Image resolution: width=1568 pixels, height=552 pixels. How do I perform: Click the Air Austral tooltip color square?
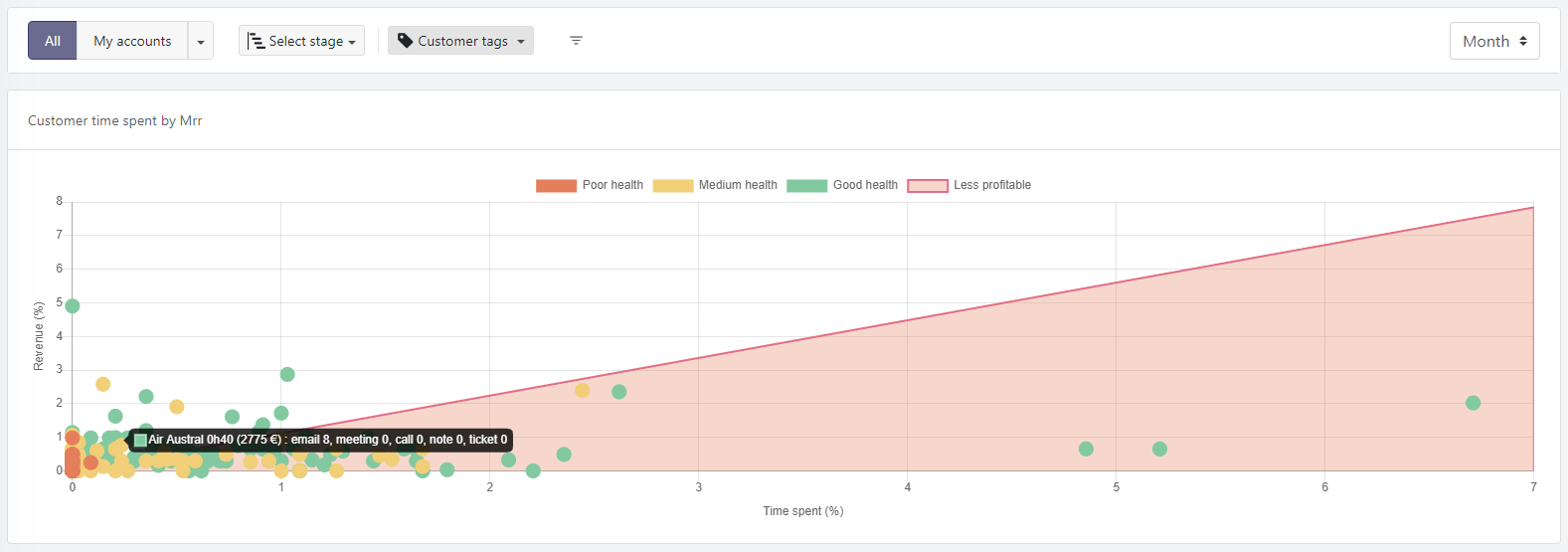140,440
